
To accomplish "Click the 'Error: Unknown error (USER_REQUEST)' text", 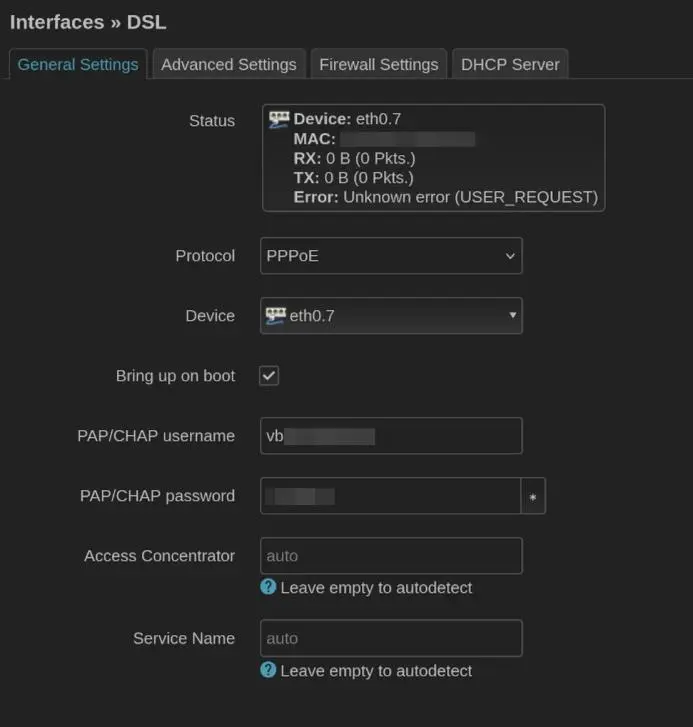I will coord(445,197).
